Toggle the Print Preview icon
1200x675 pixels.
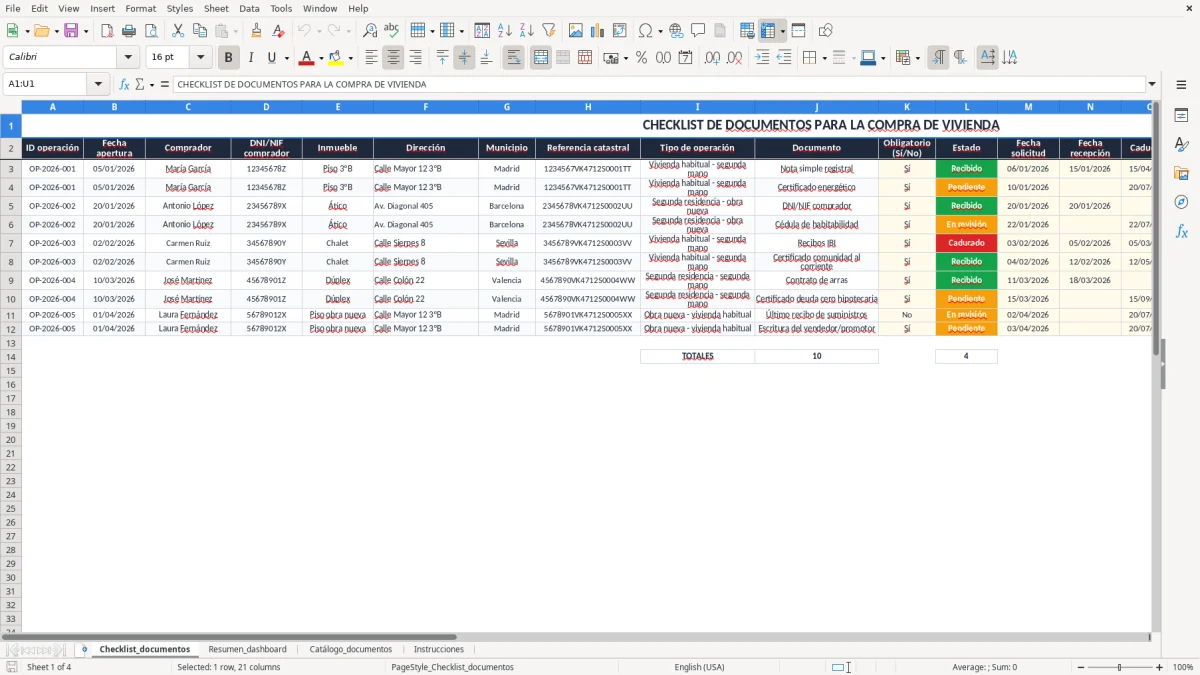coord(151,31)
